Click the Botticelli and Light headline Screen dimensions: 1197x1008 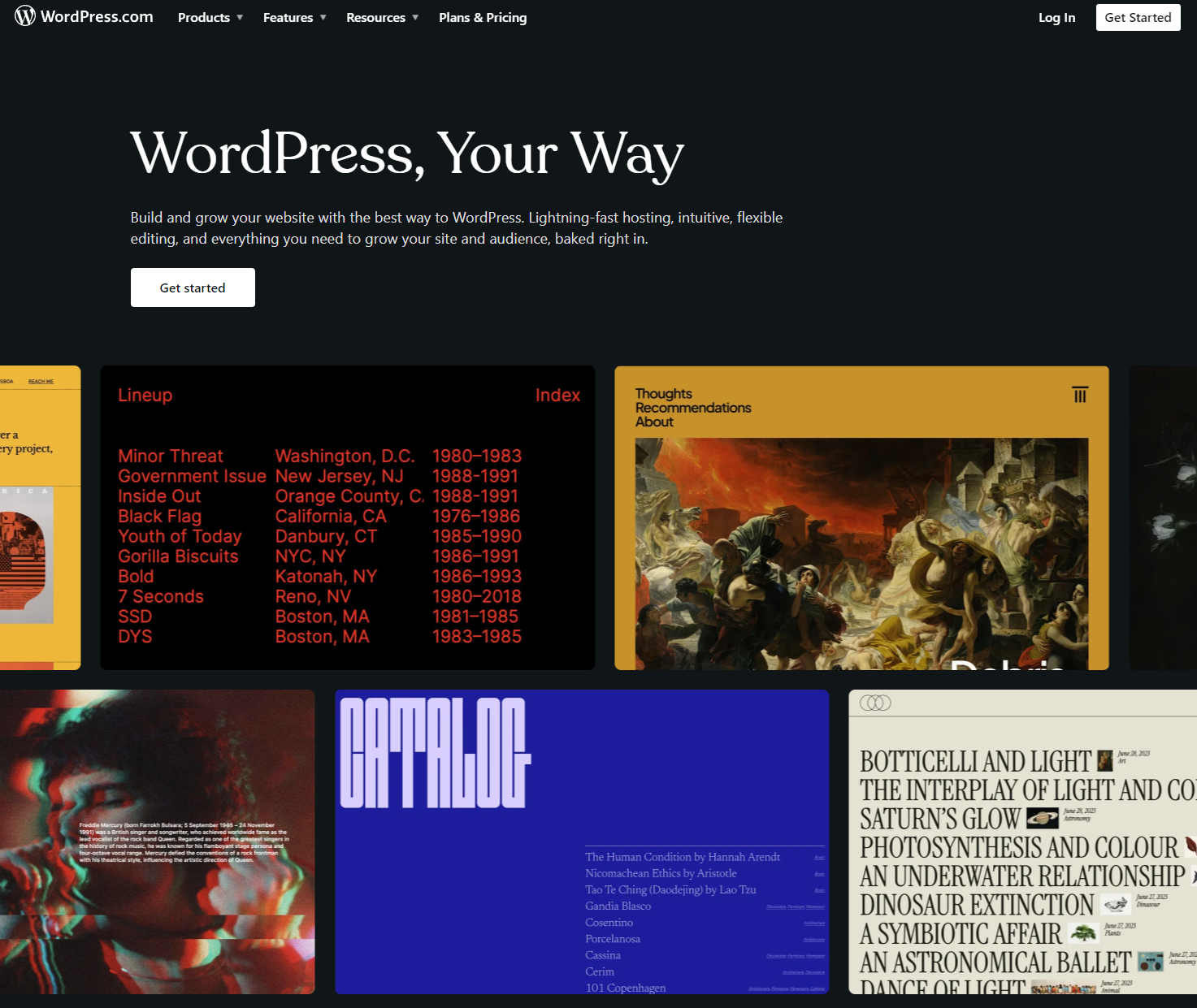pos(975,761)
